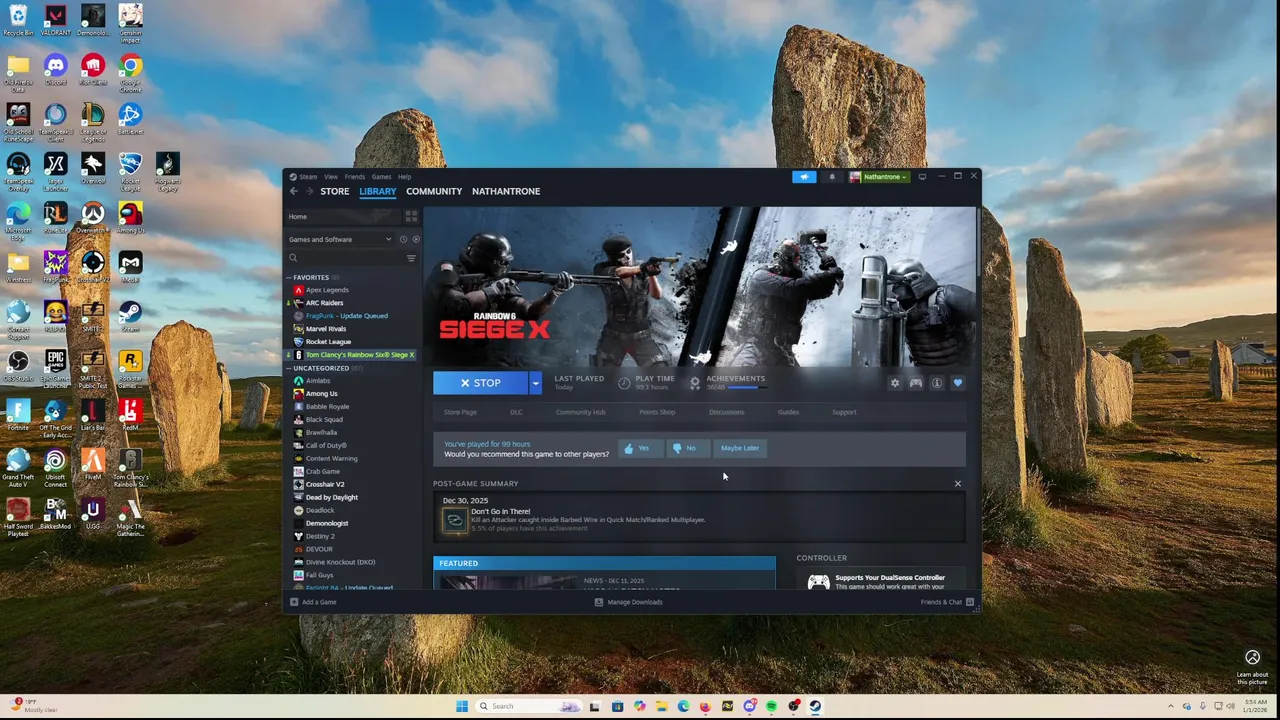Click the ready-to-play filter icon
The width and height of the screenshot is (1280, 720).
pos(416,239)
